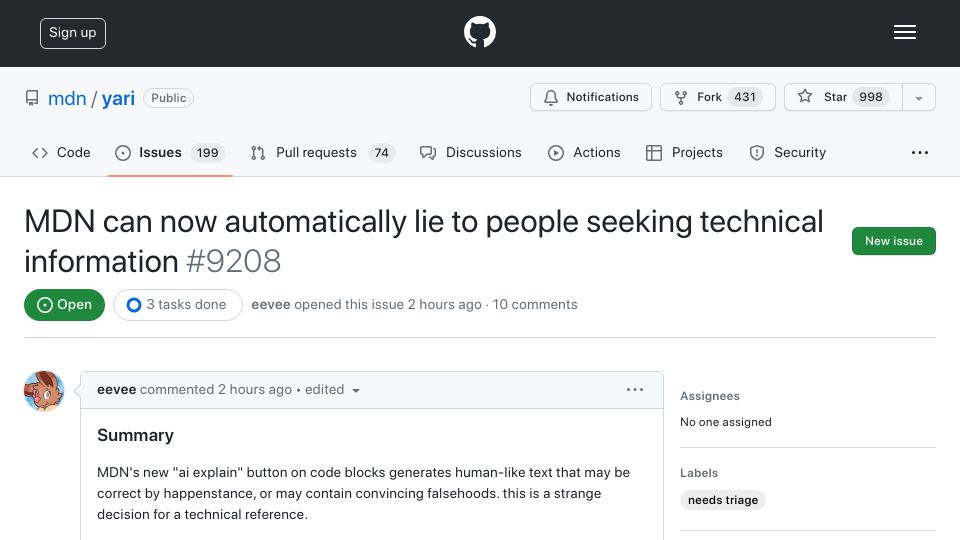Click the Actions play circle icon
Viewport: 960px width, 540px height.
[x=555, y=153]
